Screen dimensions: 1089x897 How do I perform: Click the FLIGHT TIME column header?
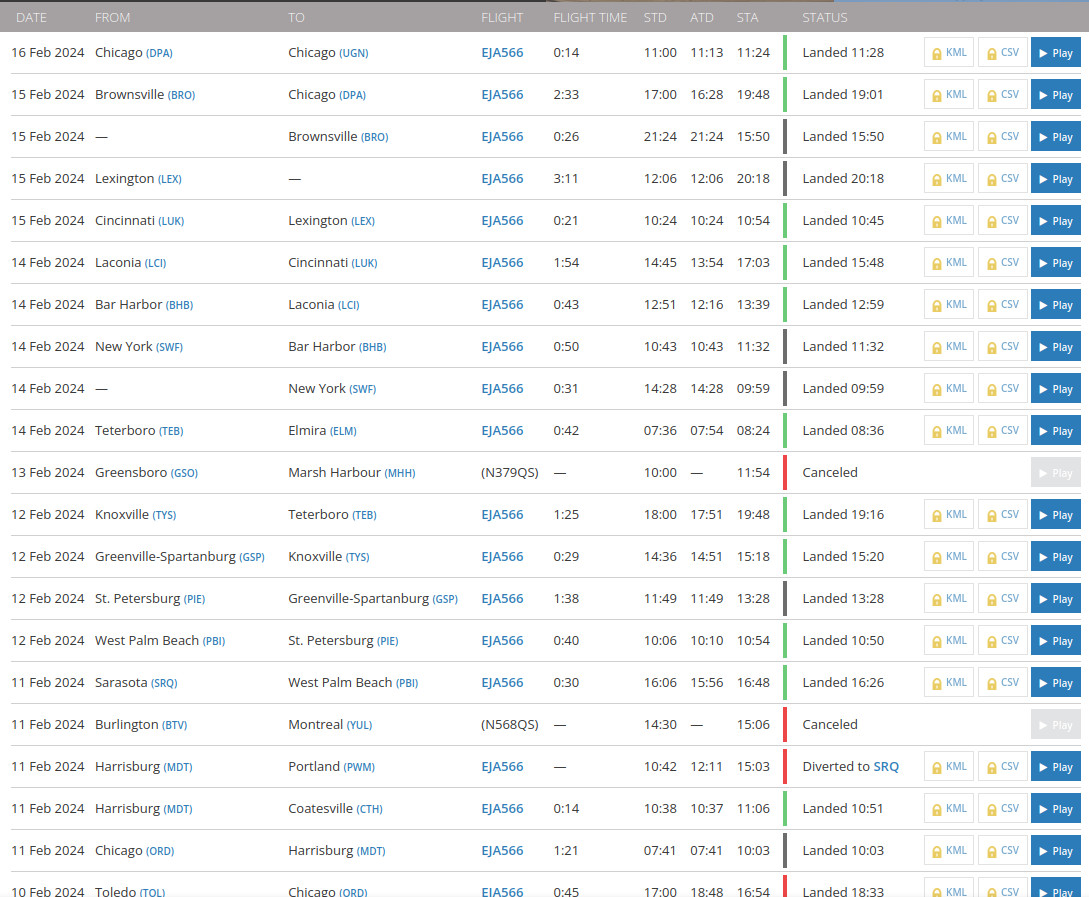coord(590,17)
